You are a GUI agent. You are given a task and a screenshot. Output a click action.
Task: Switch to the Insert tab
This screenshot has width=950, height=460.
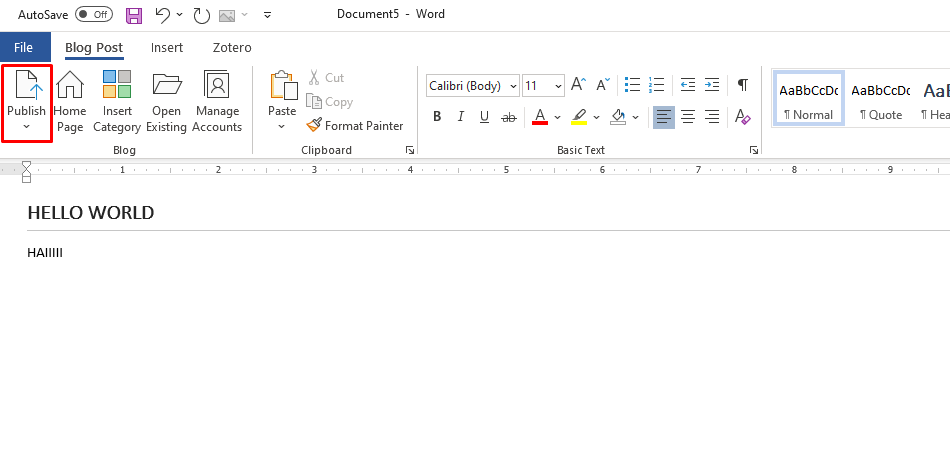click(x=167, y=47)
